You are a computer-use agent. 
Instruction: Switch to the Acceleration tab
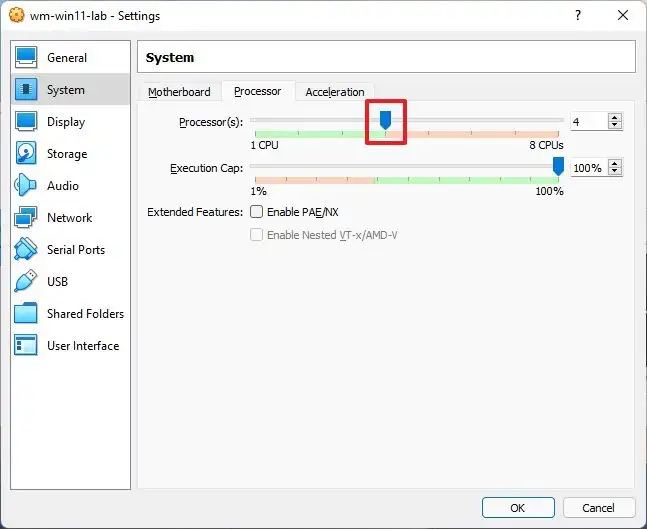(335, 92)
